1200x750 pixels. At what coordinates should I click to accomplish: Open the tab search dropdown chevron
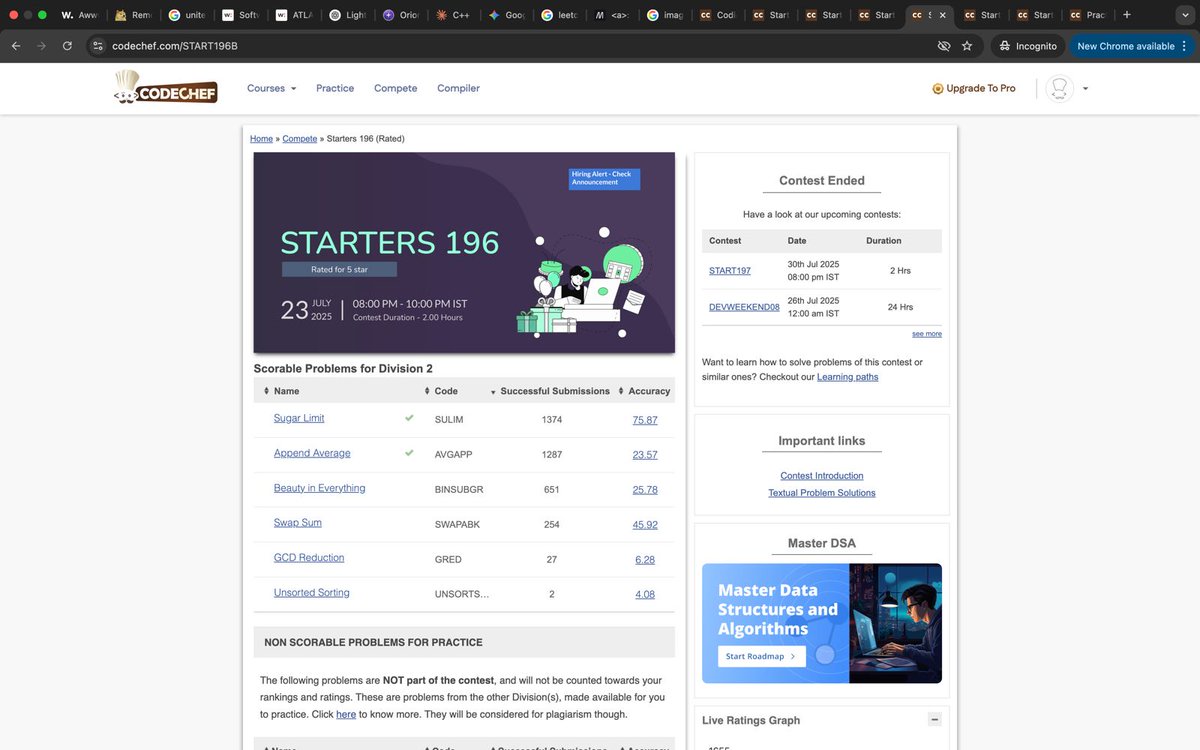[1186, 15]
